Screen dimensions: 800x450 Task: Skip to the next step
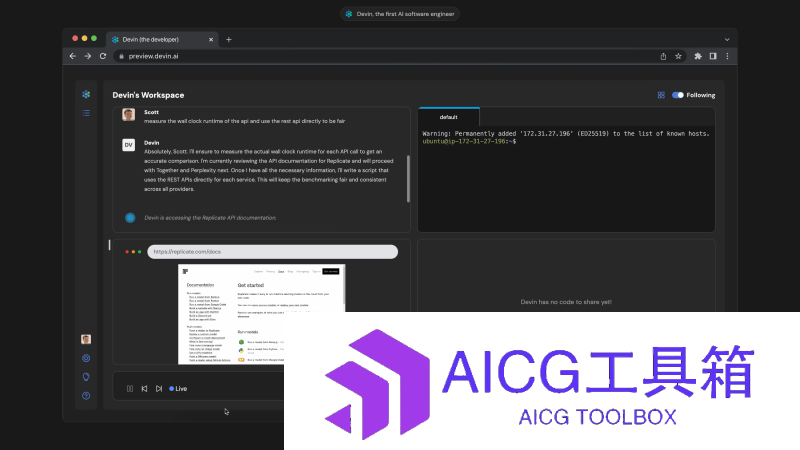[x=159, y=389]
